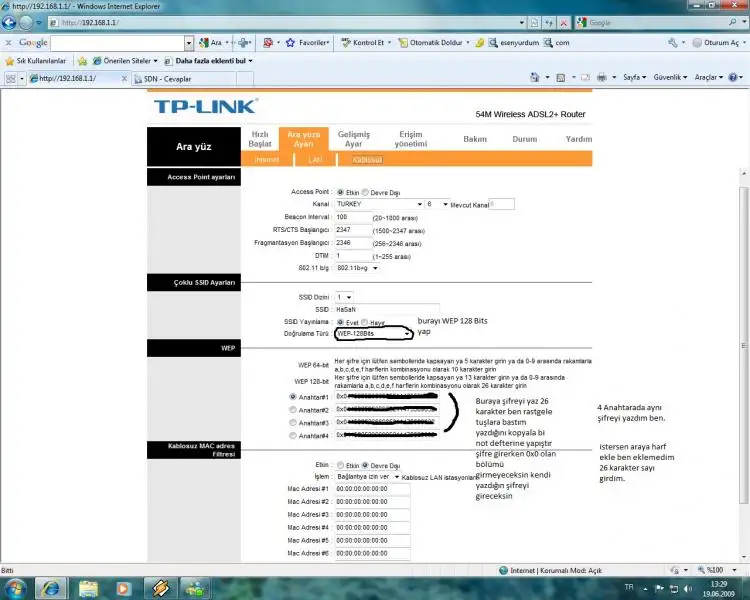The image size is (750, 600).
Task: Click Daha fazla eklenti bul link
Action: pos(209,61)
